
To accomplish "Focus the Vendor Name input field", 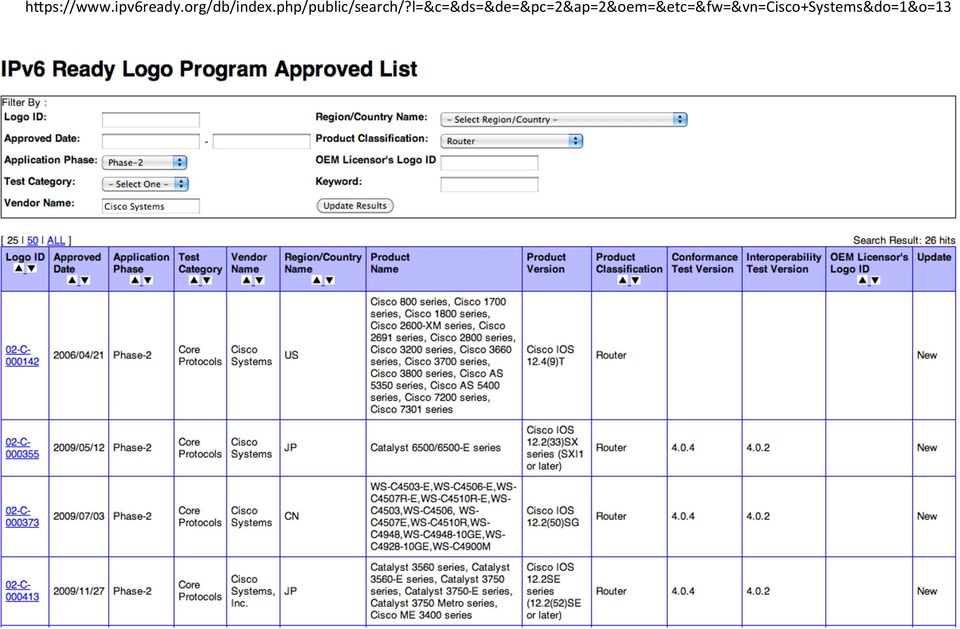I will click(151, 206).
